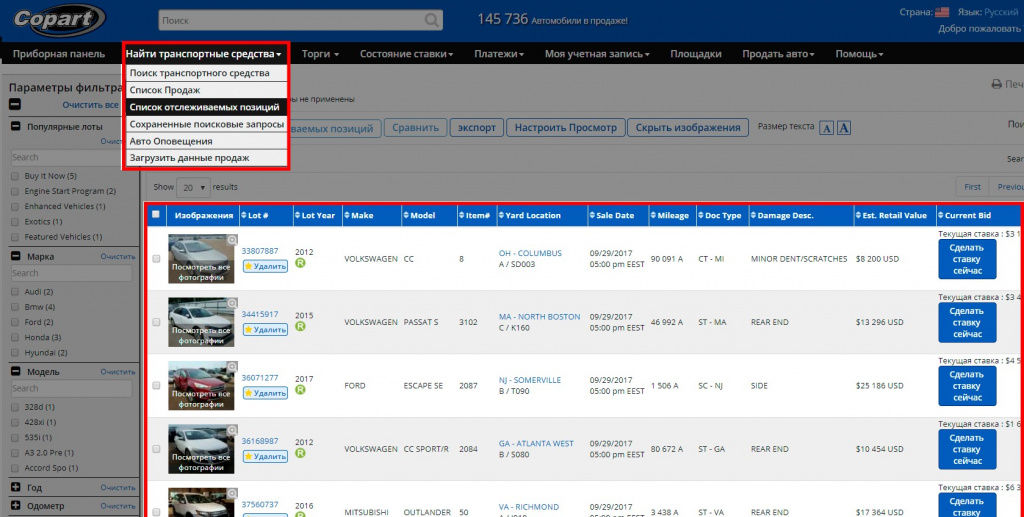Screen dimensions: 1024x517
Task: Check the Buy It Now filter
Action: click(15, 176)
